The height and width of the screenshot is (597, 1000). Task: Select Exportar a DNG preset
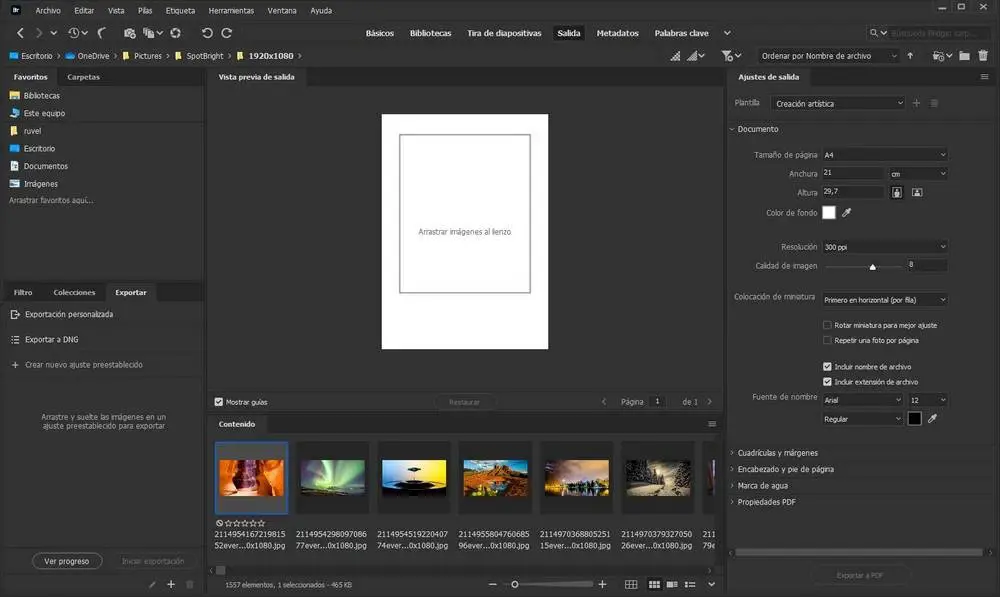(x=51, y=340)
